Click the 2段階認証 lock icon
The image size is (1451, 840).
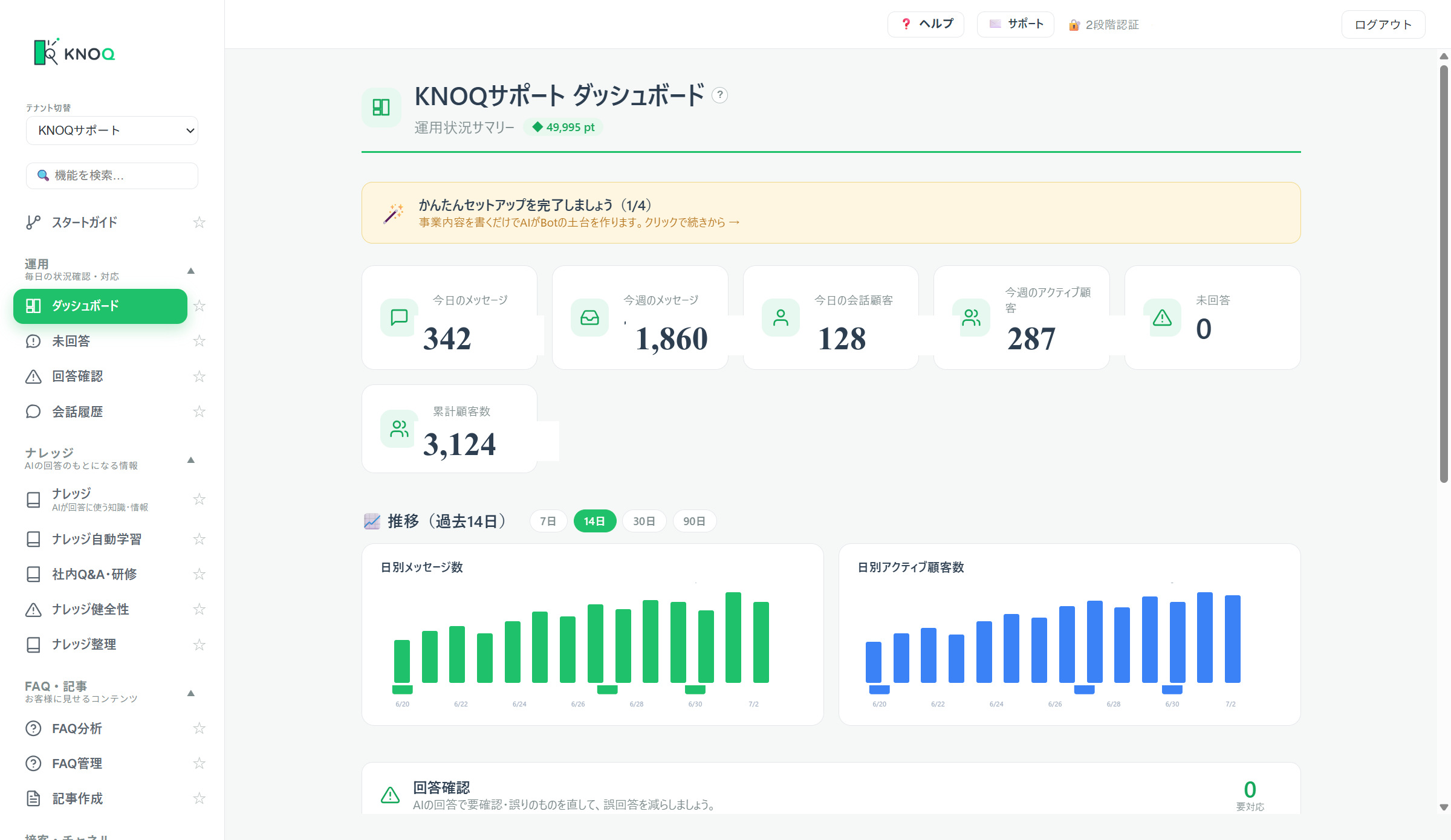[x=1074, y=25]
